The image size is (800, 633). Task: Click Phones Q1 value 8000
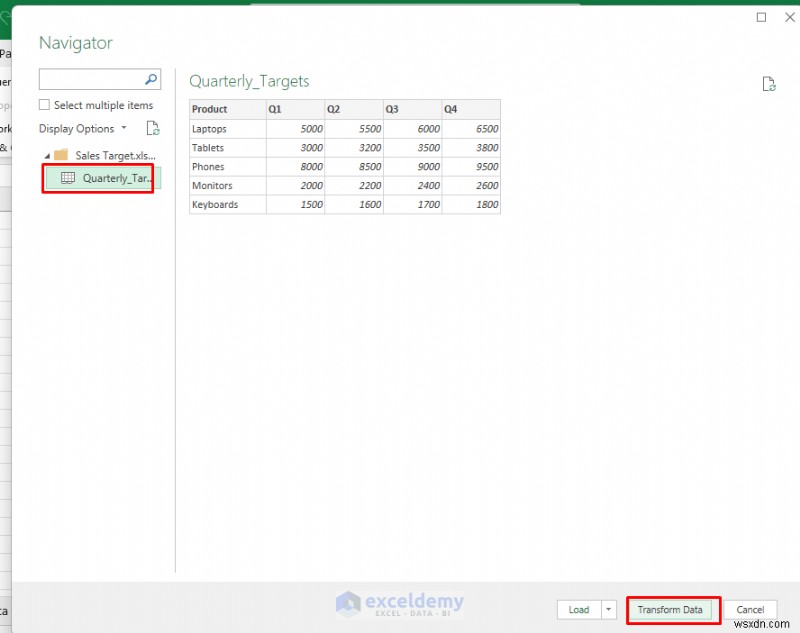coord(311,166)
